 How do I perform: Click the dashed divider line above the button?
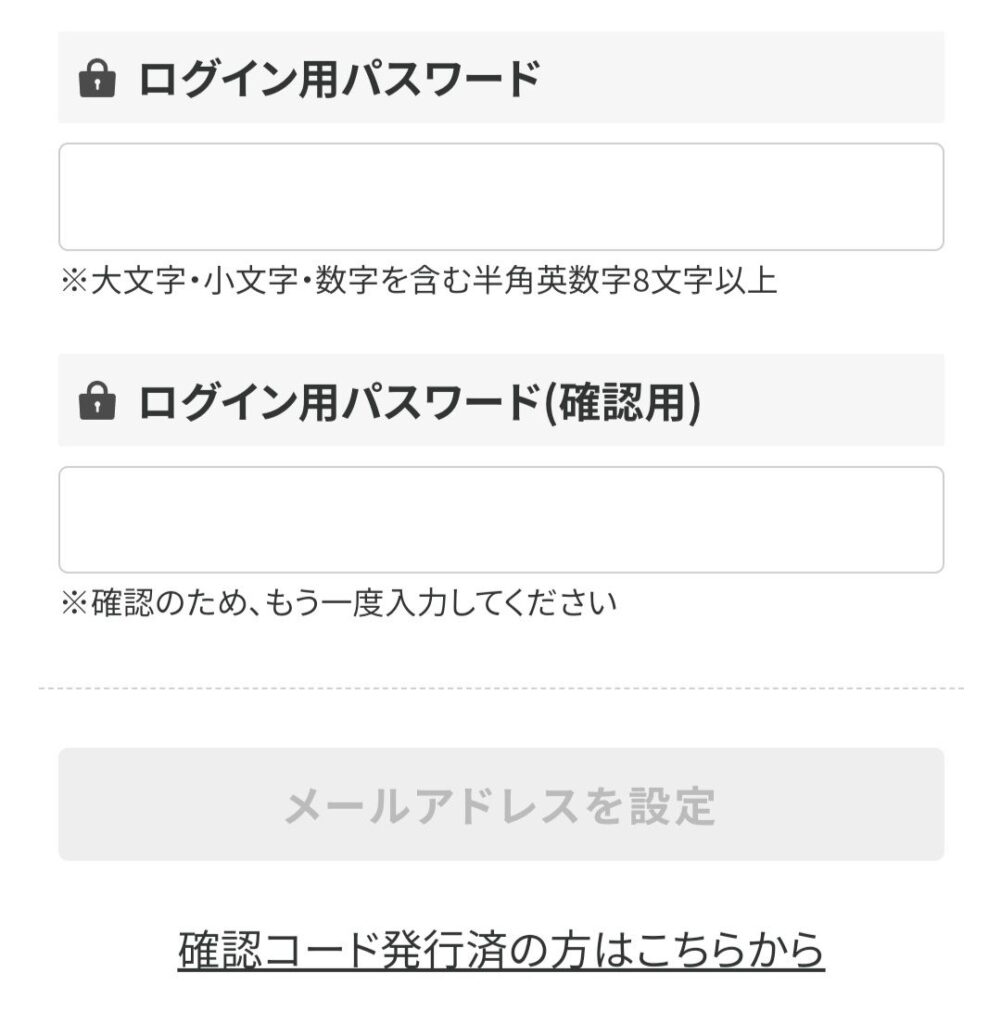click(x=500, y=688)
